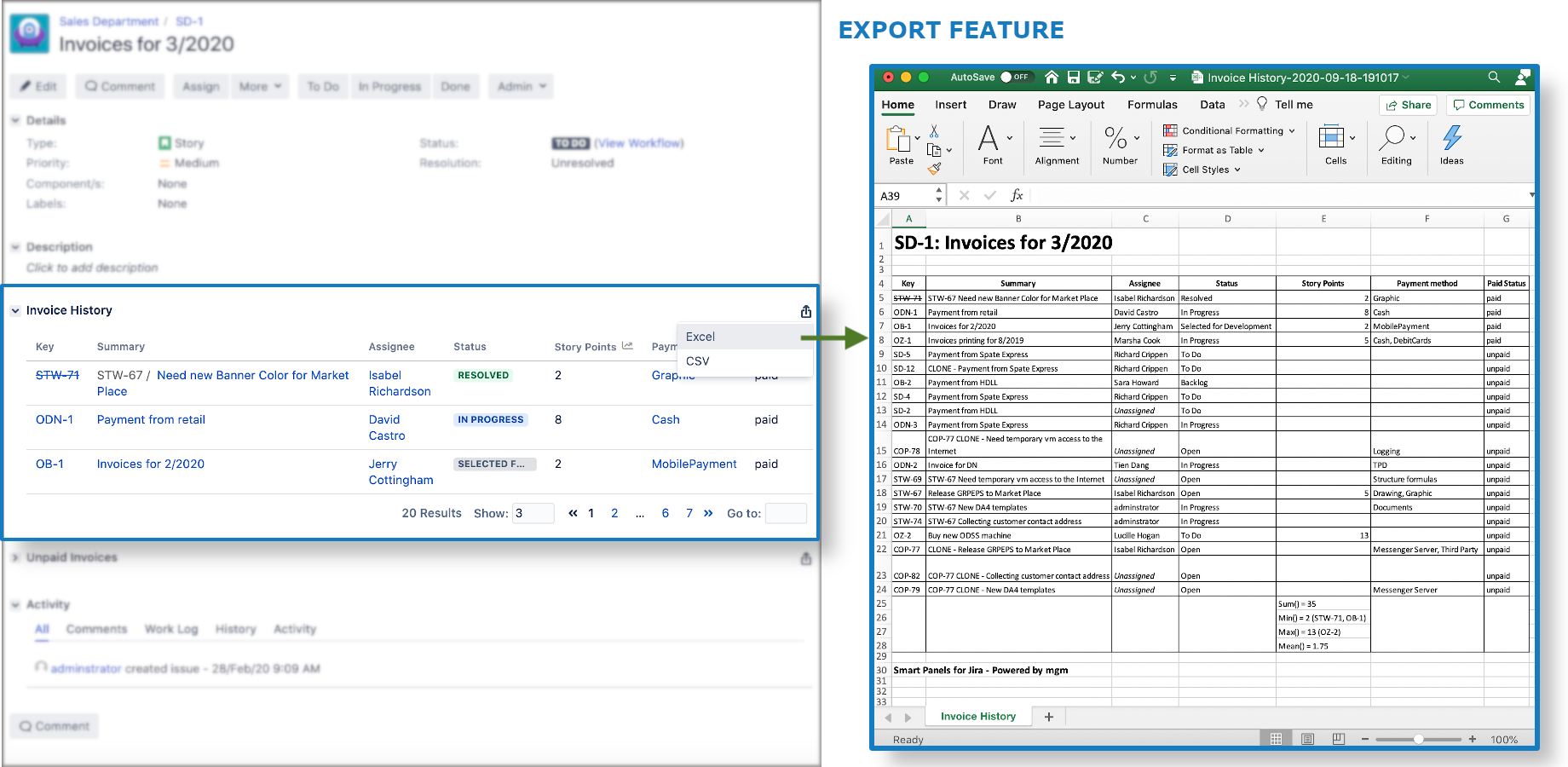Click the zoom slider in Excel status bar
Screen dimensions: 1568x767
coord(1418,739)
